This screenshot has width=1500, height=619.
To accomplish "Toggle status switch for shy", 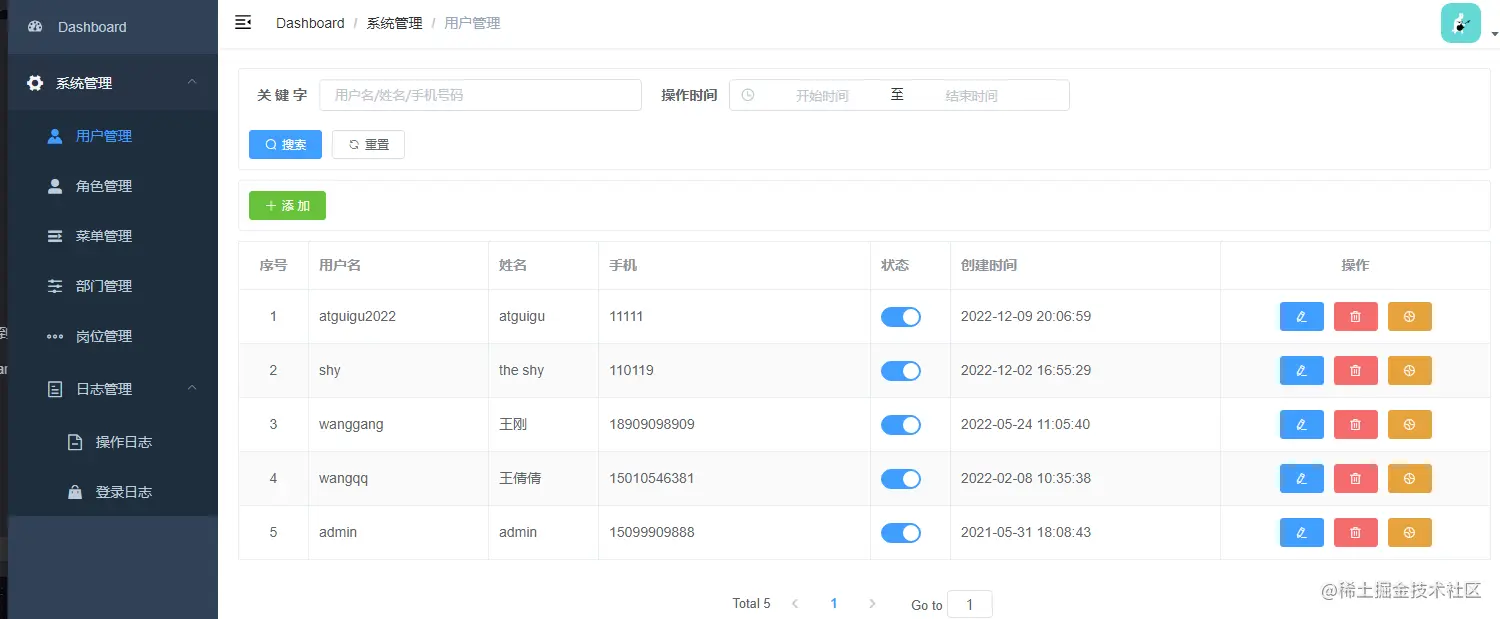I will [901, 370].
